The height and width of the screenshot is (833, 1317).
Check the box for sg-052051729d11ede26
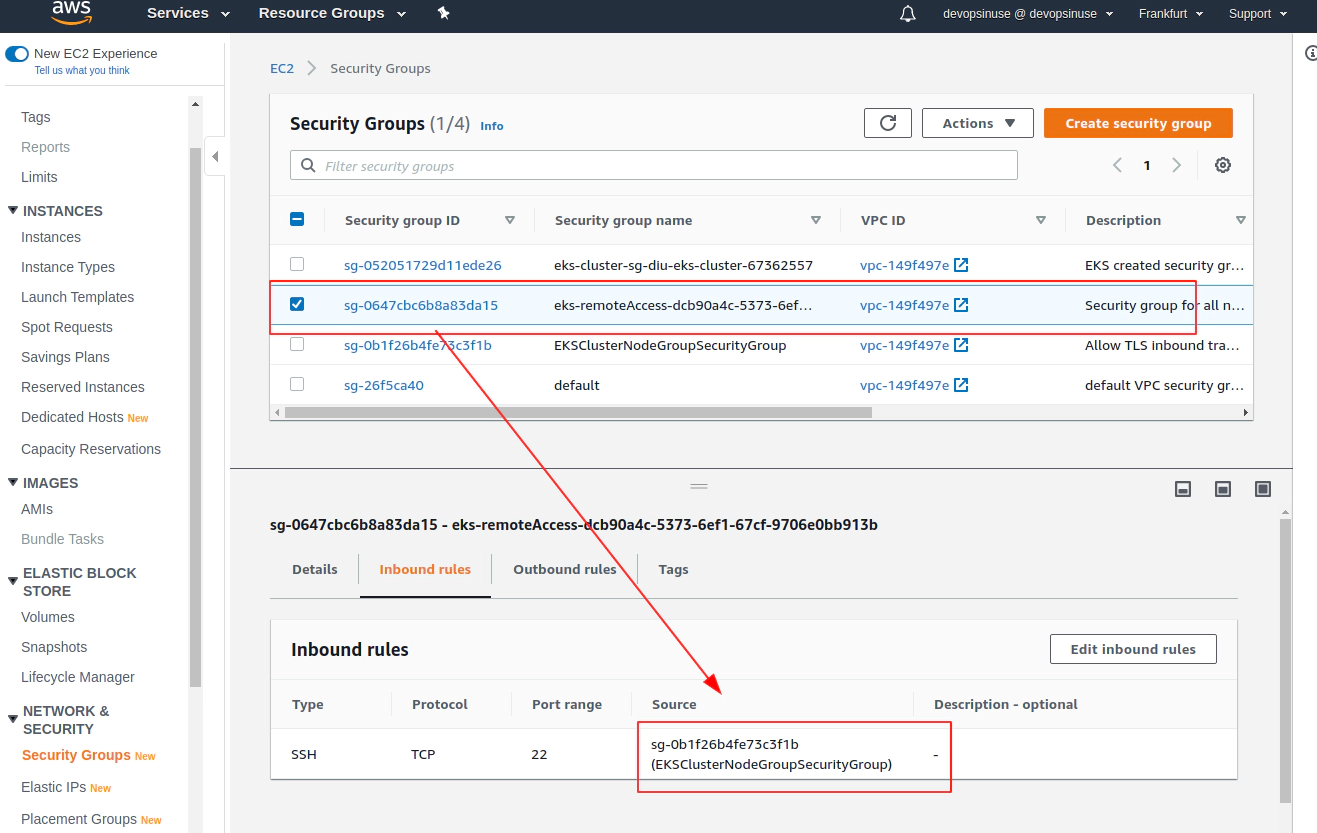pyautogui.click(x=297, y=264)
